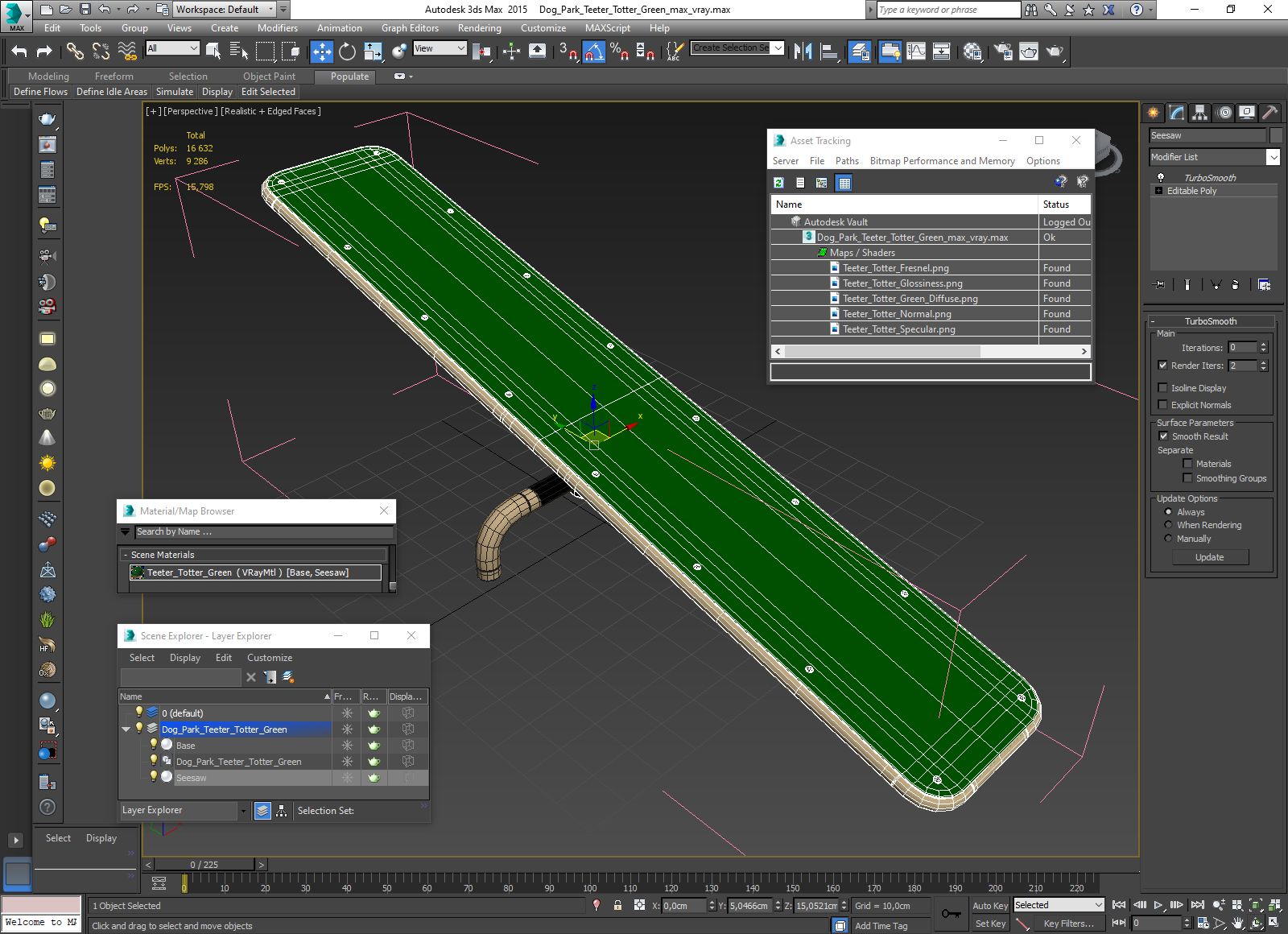This screenshot has height=934, width=1288.
Task: Open the Material Editor icon
Action: pyautogui.click(x=972, y=52)
